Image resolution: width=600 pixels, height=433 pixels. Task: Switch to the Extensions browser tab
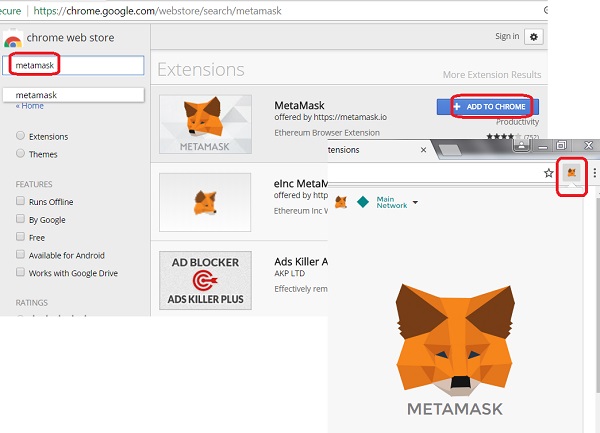(x=378, y=150)
